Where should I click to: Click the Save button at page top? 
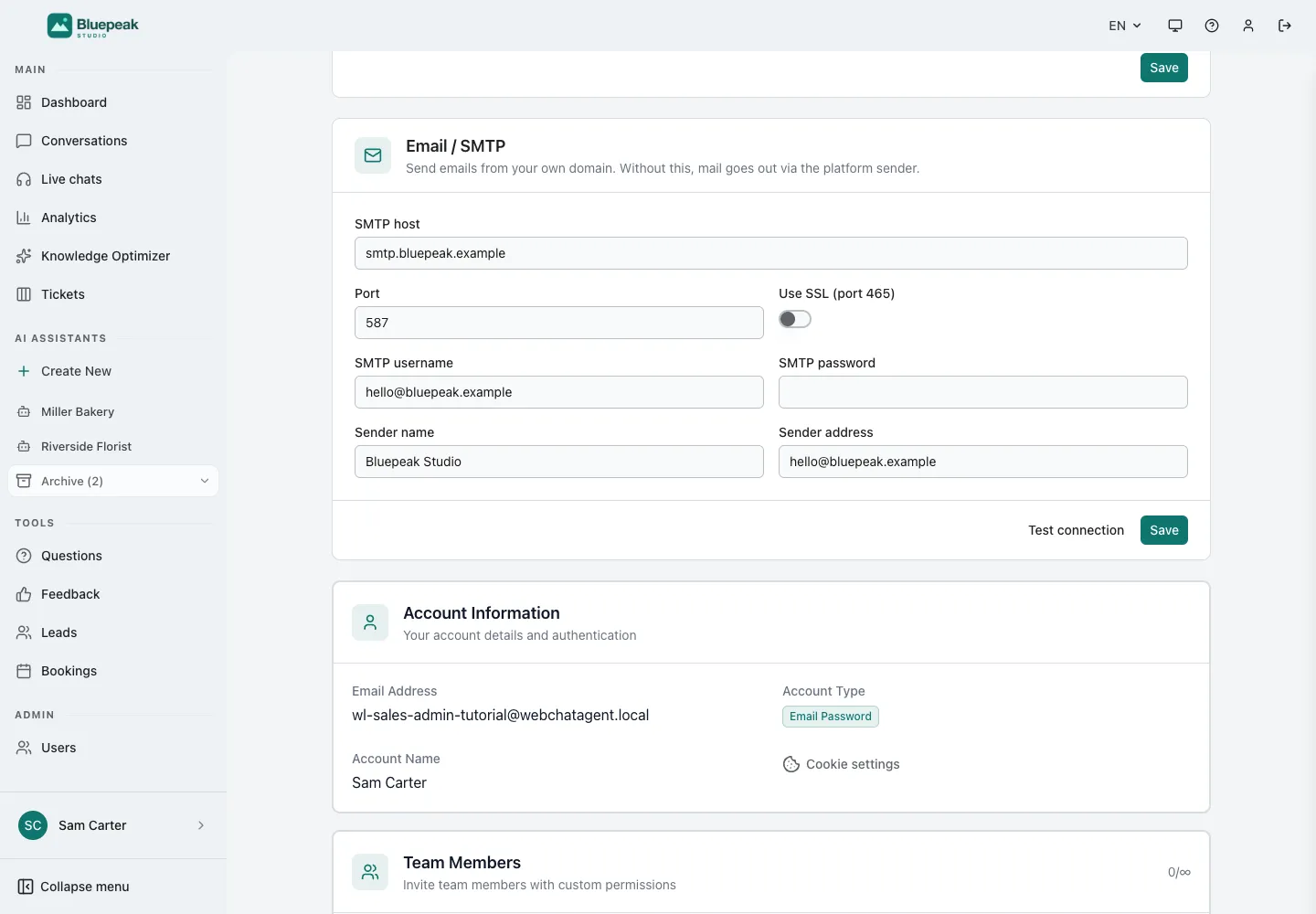tap(1164, 68)
